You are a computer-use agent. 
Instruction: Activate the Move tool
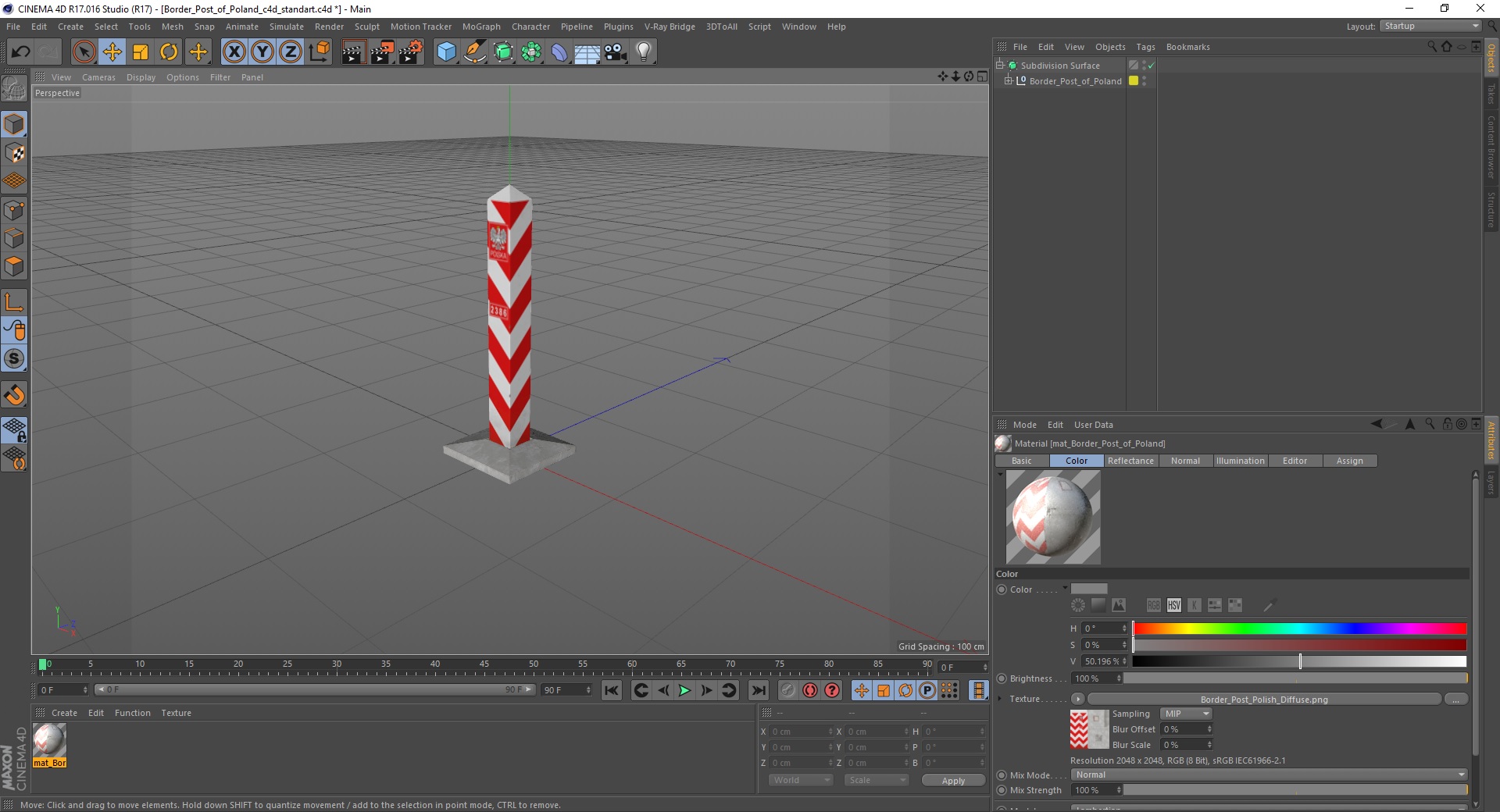(112, 52)
